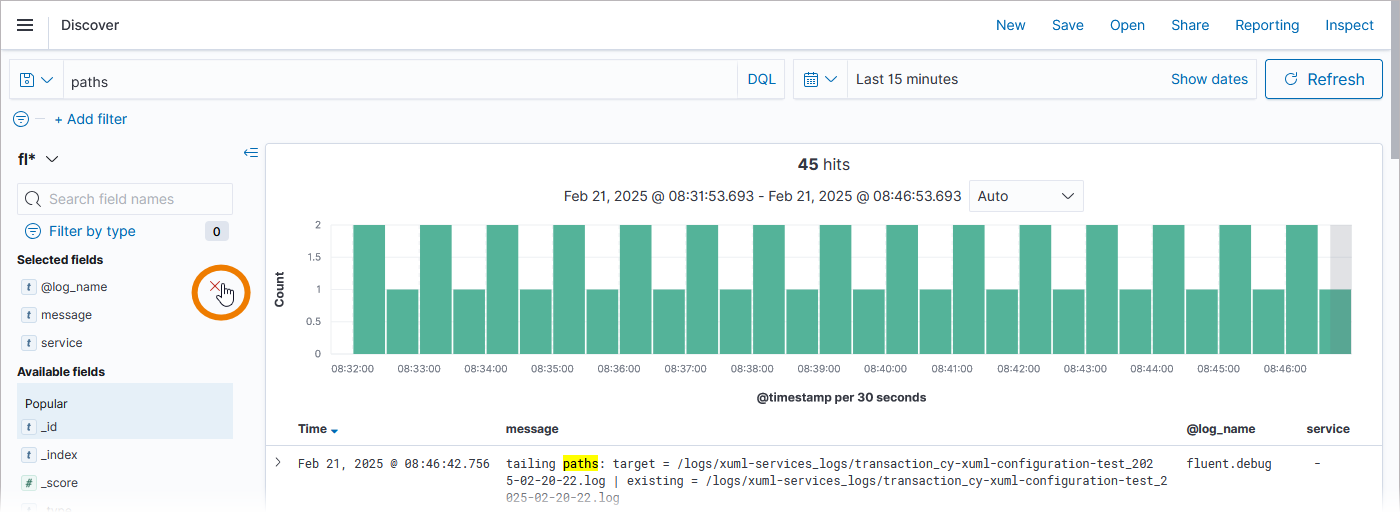Image resolution: width=1400 pixels, height=513 pixels.
Task: Click the text type icon next to message
Action: point(29,315)
